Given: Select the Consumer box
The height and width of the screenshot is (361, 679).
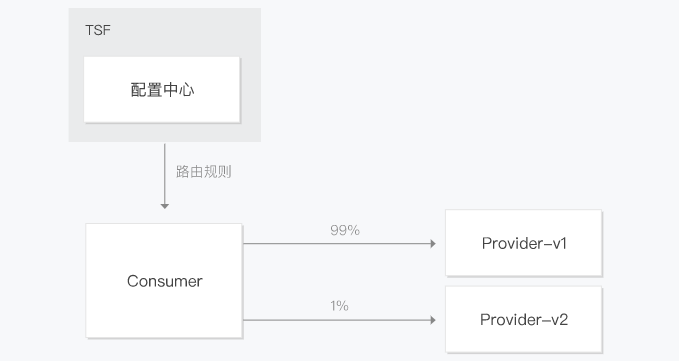Looking at the screenshot, I should (164, 280).
